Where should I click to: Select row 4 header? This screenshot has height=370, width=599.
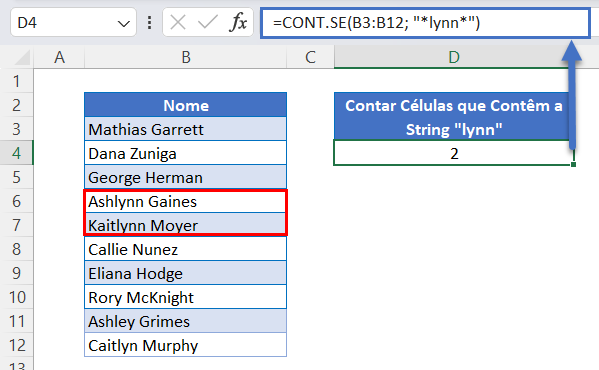pos(16,153)
